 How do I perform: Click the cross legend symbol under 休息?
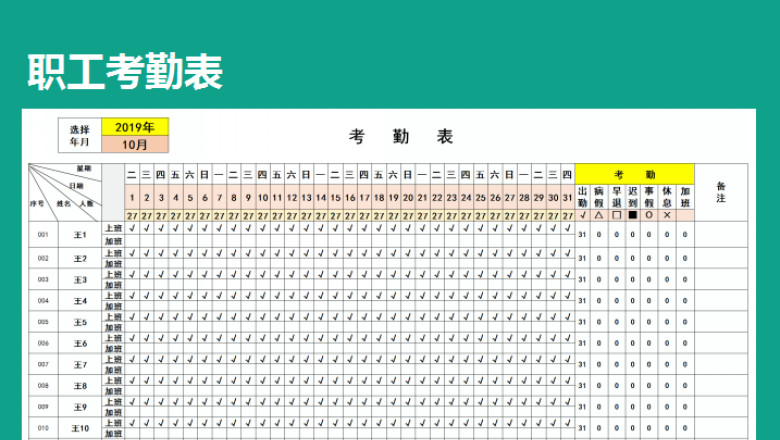(667, 216)
